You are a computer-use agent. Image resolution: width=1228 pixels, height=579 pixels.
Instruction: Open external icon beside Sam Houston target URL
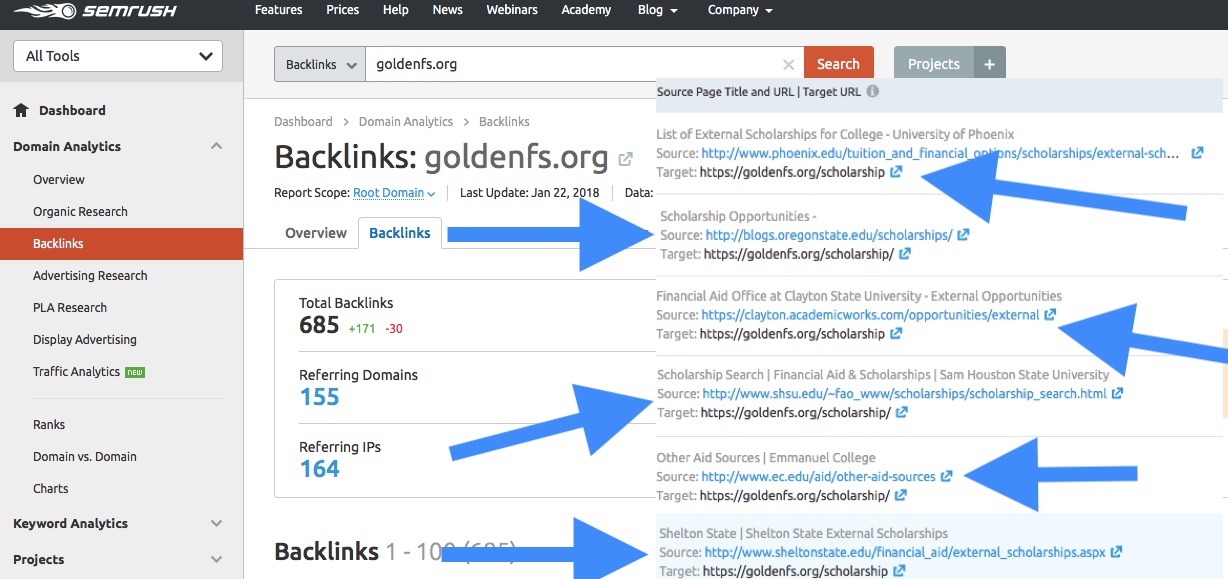pos(902,412)
